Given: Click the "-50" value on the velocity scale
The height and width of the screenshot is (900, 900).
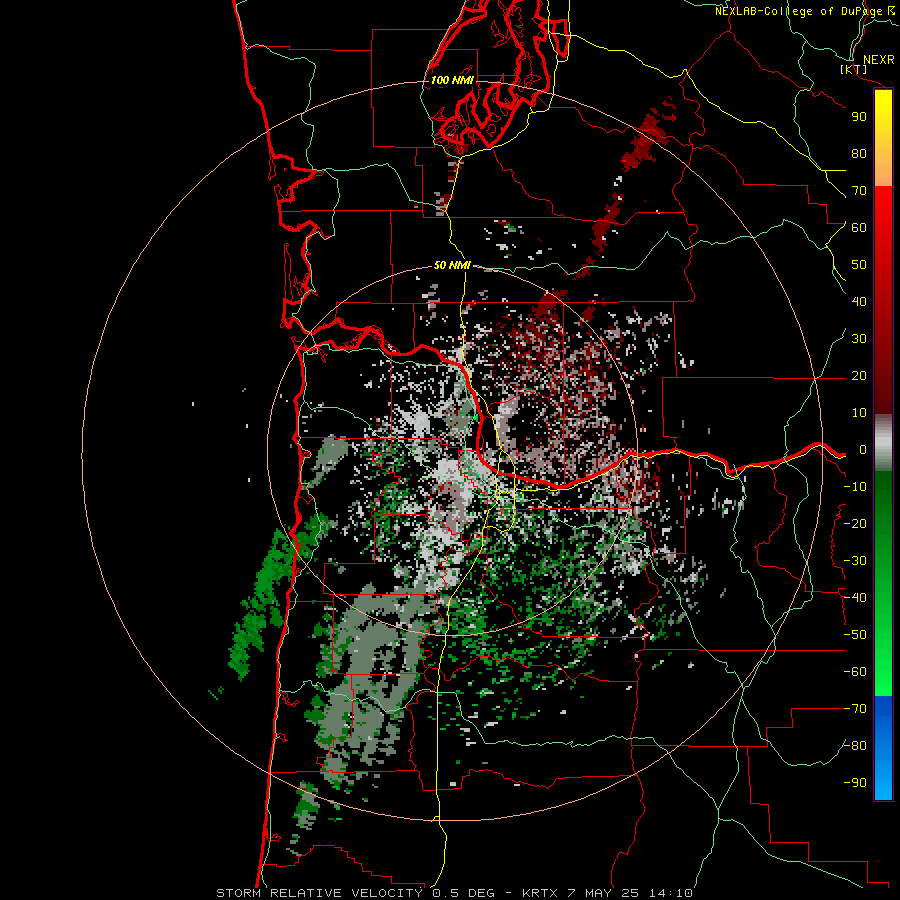Looking at the screenshot, I should point(855,635).
